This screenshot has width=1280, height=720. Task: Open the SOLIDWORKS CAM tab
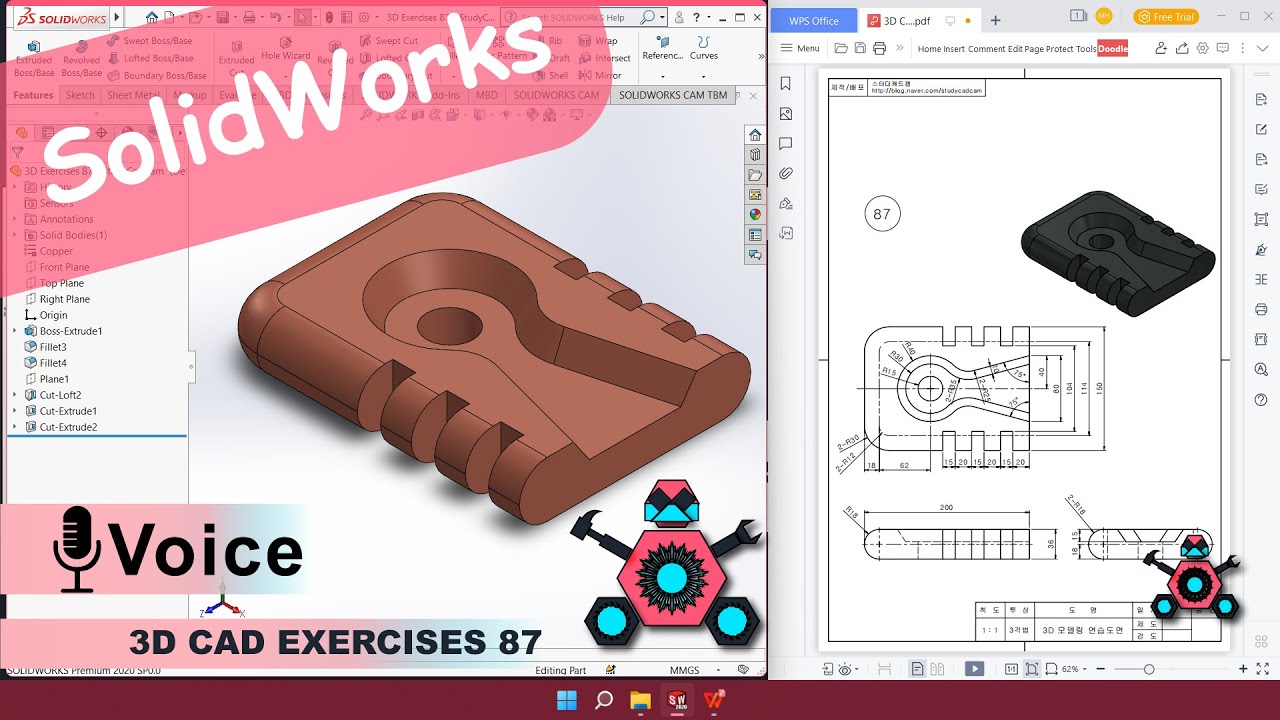[x=556, y=95]
